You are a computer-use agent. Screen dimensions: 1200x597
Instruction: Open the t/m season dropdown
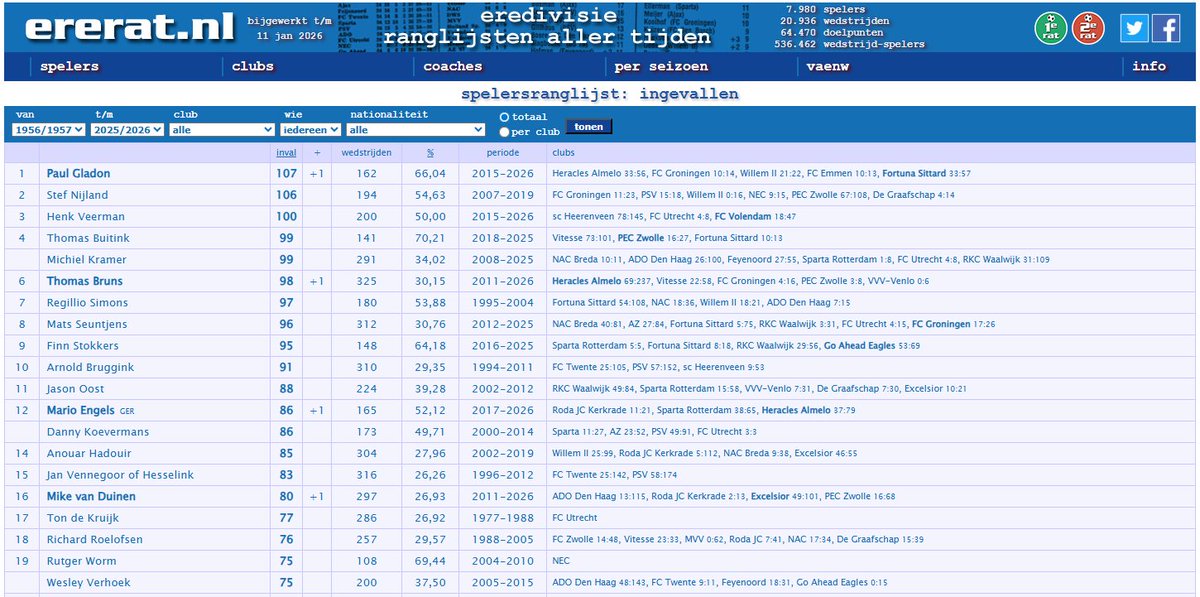128,130
